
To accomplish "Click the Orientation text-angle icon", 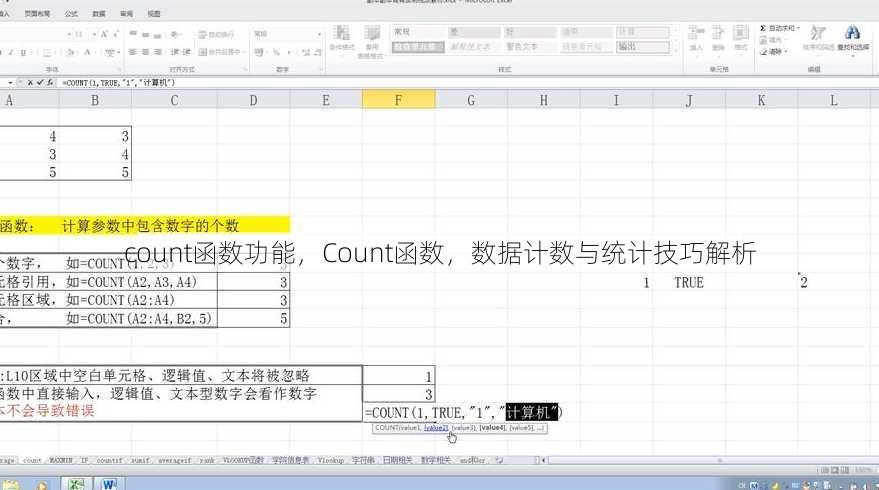I will 175,34.
